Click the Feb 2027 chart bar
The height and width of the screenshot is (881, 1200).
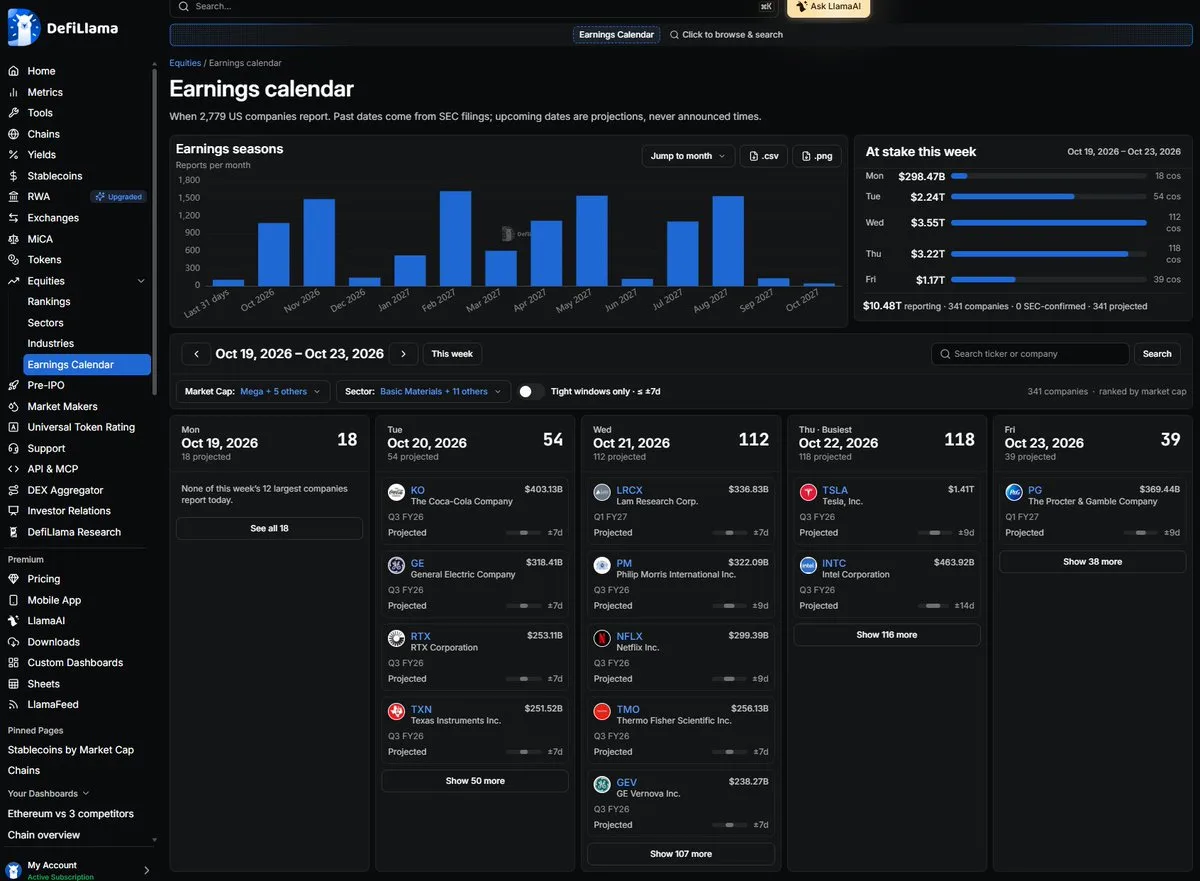tap(456, 239)
